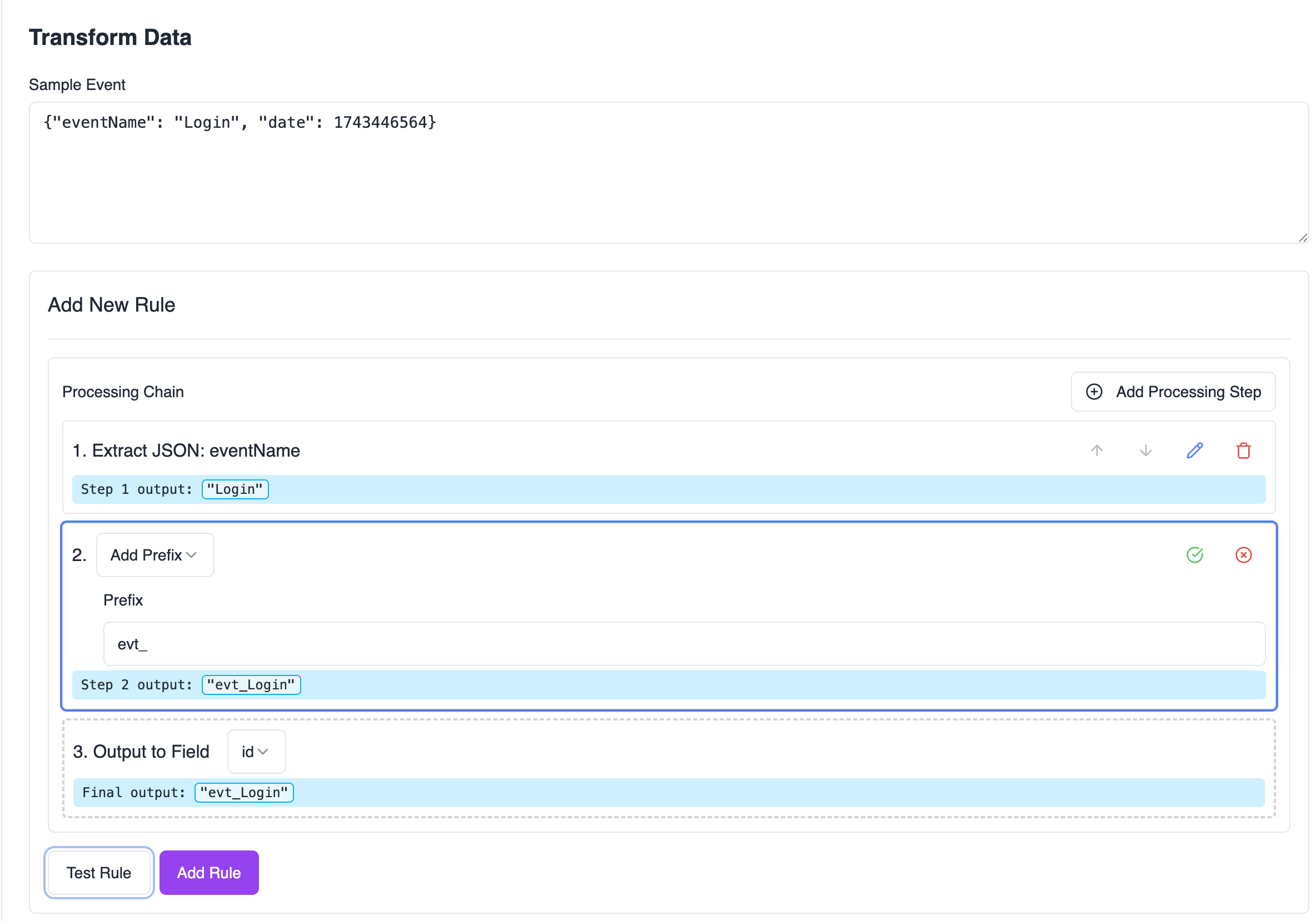
Task: Click the resize handle of Sample Event textarea
Action: (x=1303, y=237)
